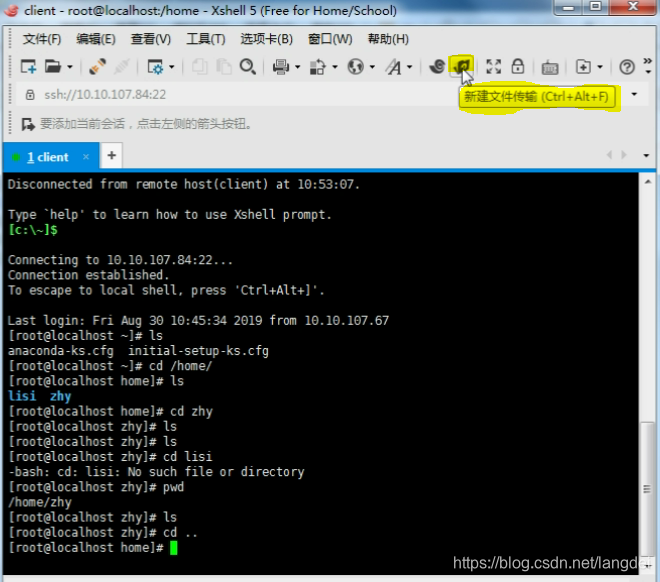Click the Paste icon
The height and width of the screenshot is (582, 660).
tap(224, 66)
